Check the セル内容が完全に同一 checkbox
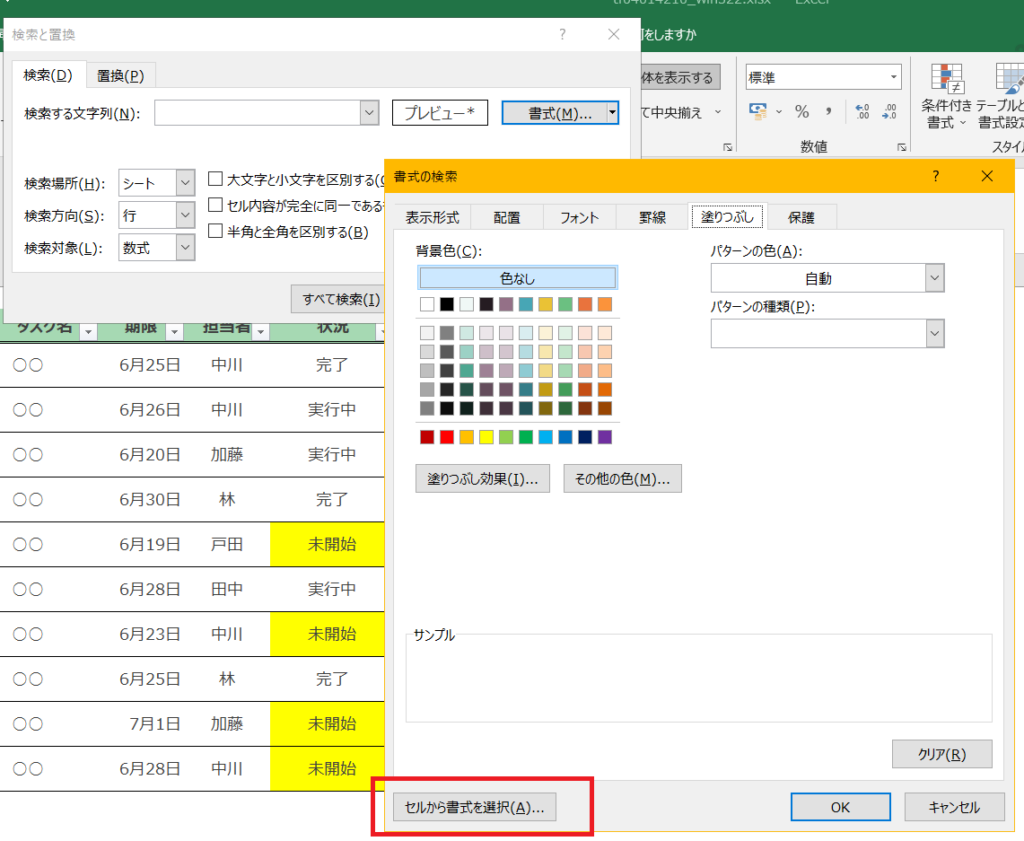 (x=215, y=205)
